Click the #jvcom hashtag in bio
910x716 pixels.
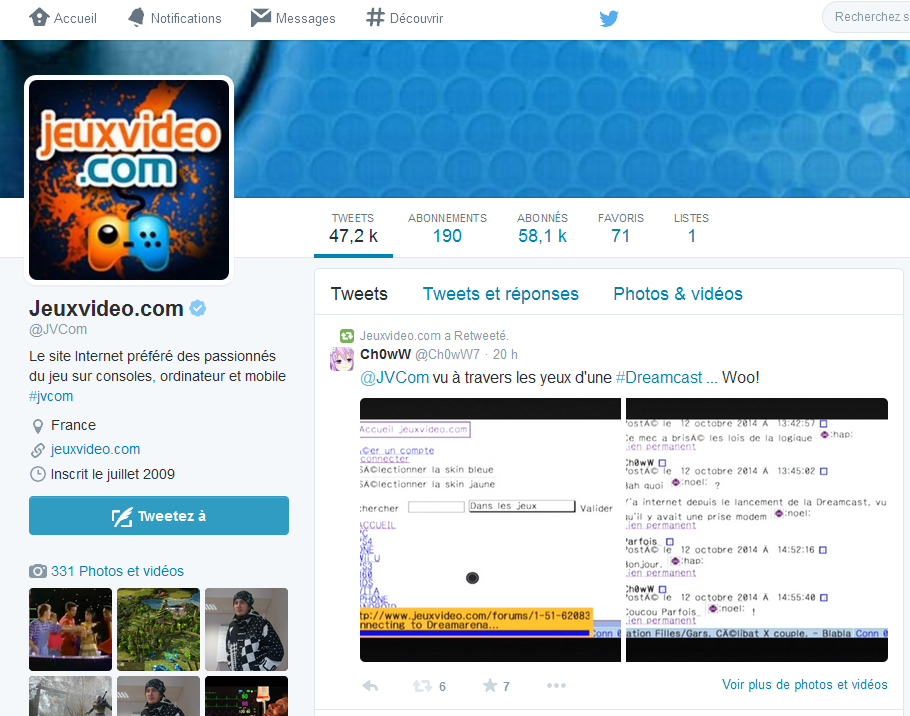(x=51, y=396)
